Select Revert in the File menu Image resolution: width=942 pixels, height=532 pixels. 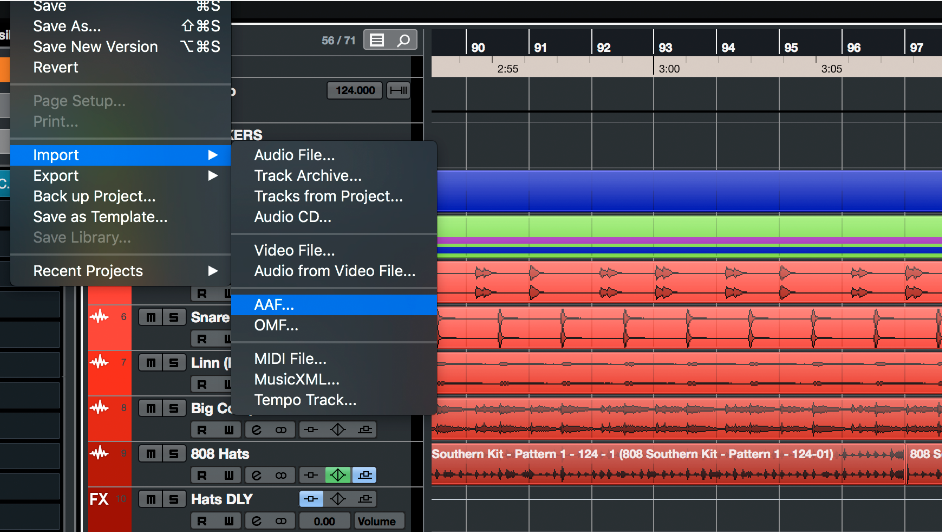pyautogui.click(x=121, y=67)
